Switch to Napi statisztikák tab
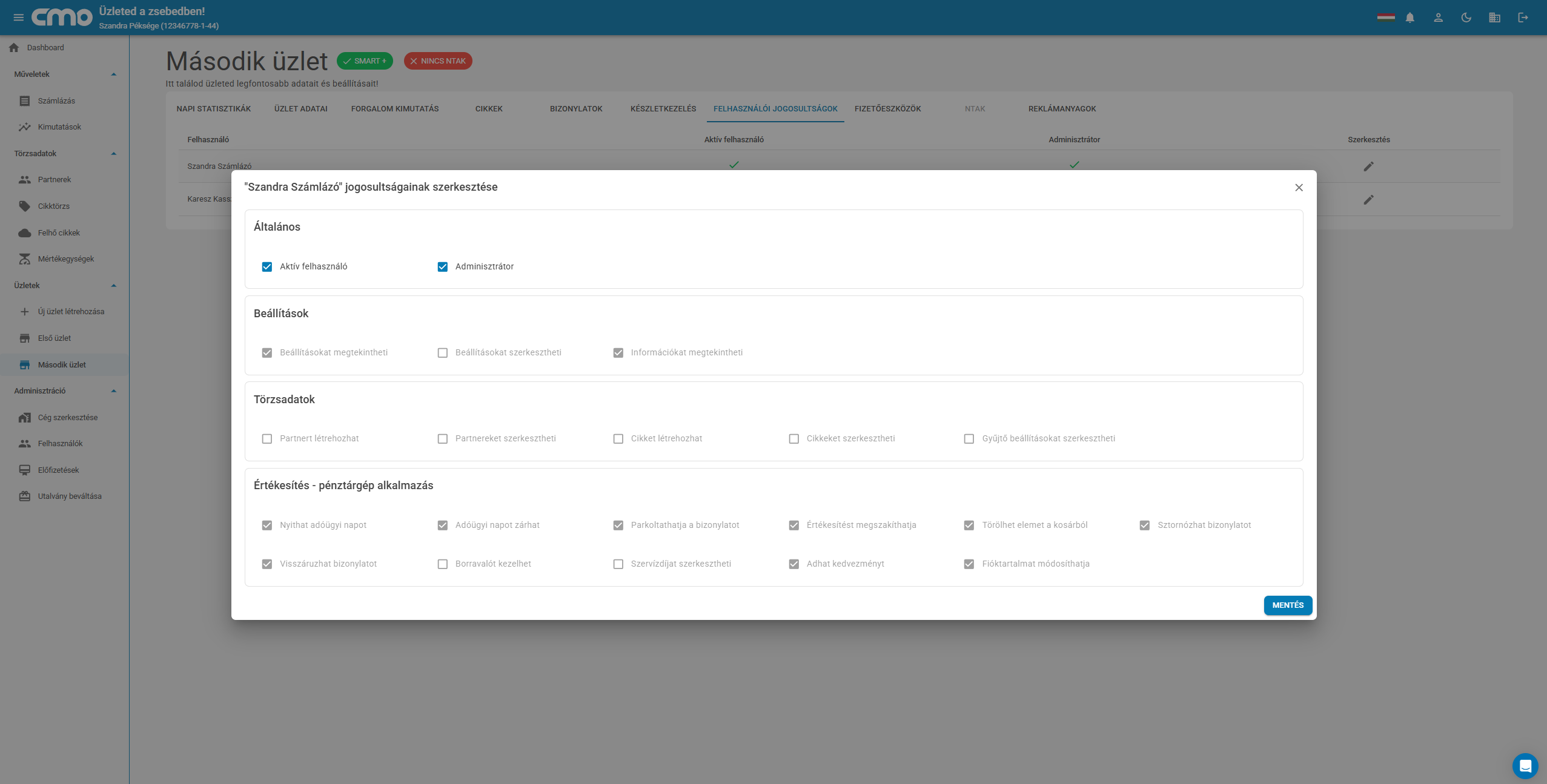The width and height of the screenshot is (1547, 784). [214, 109]
